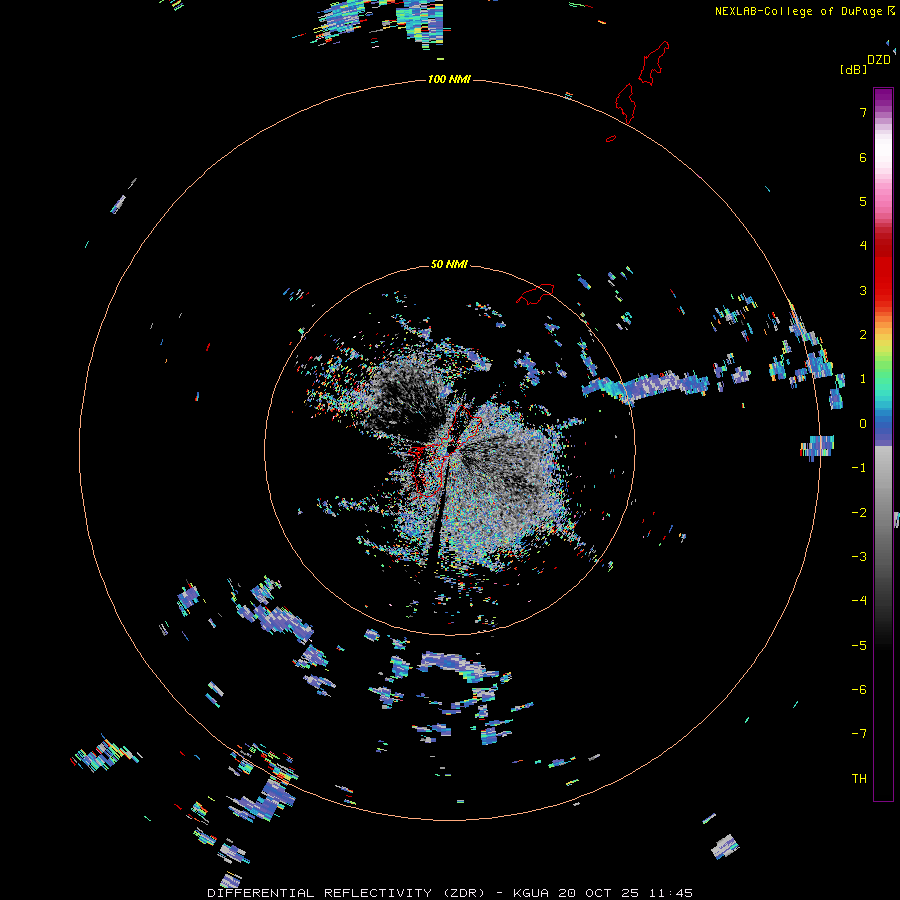The image size is (900, 900).
Task: Click the -3 value on the scale
Action: tap(859, 557)
